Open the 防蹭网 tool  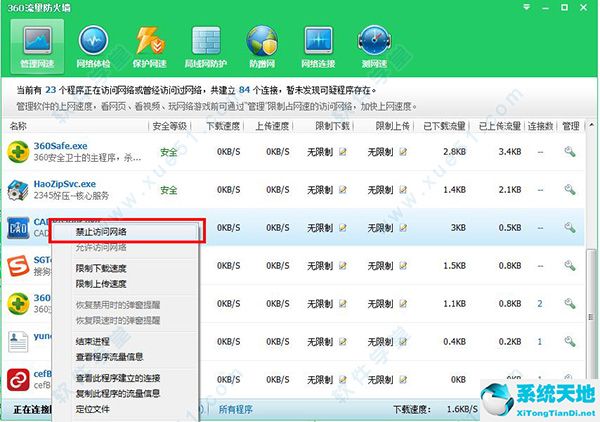coord(262,47)
